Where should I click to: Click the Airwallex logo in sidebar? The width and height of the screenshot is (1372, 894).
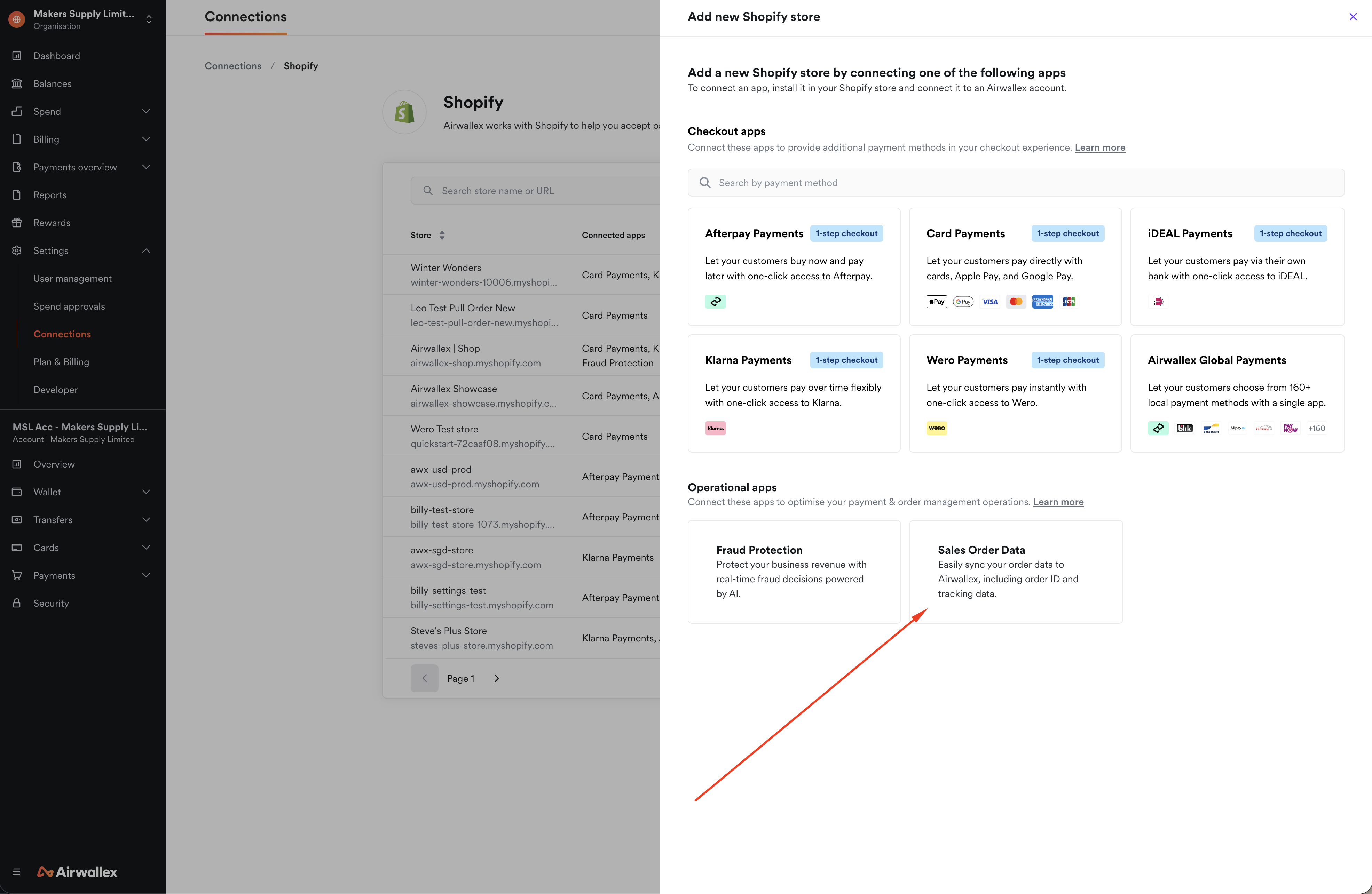pos(77,871)
